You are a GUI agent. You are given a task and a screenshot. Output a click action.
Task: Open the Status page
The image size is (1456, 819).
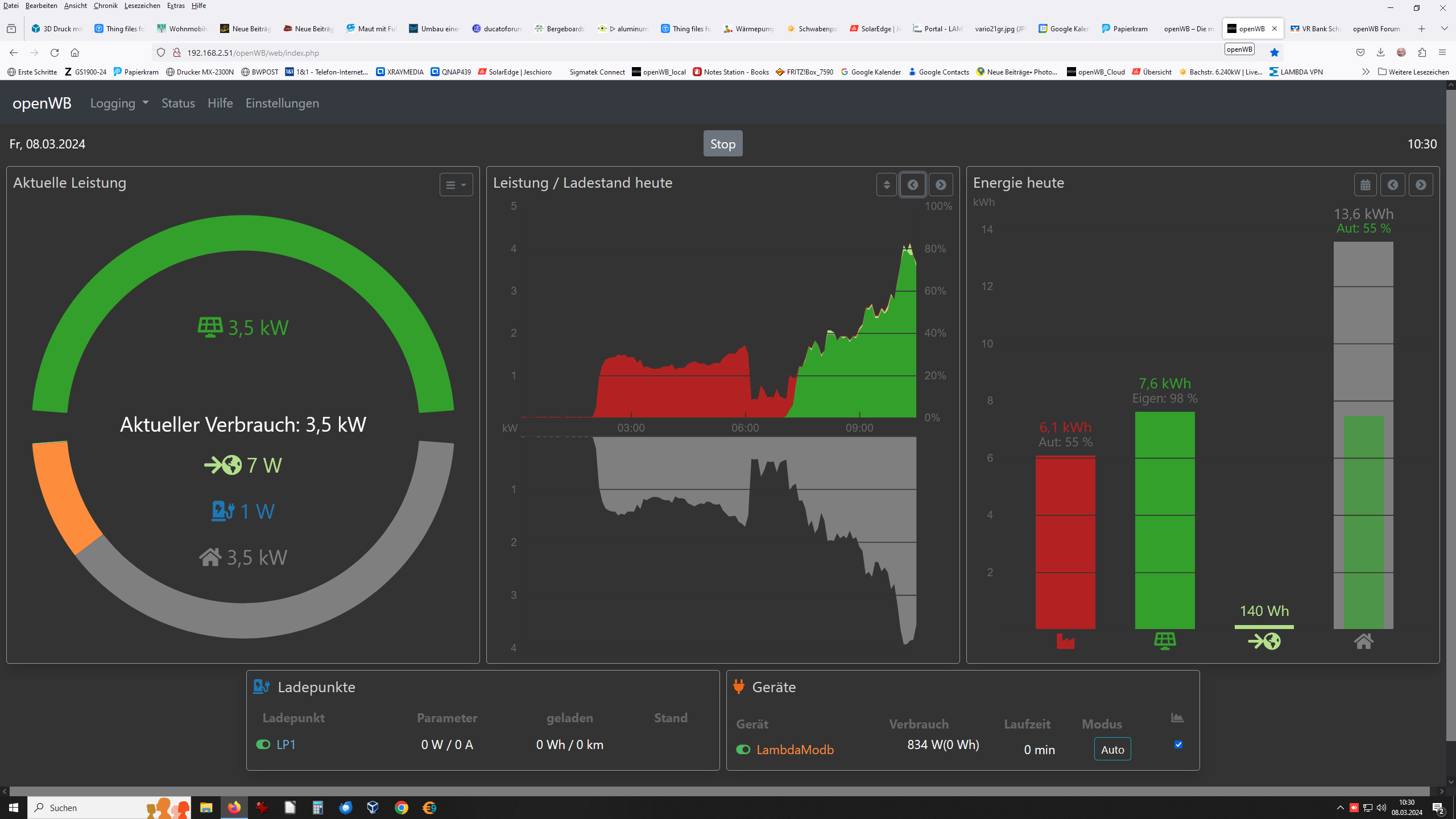[178, 103]
